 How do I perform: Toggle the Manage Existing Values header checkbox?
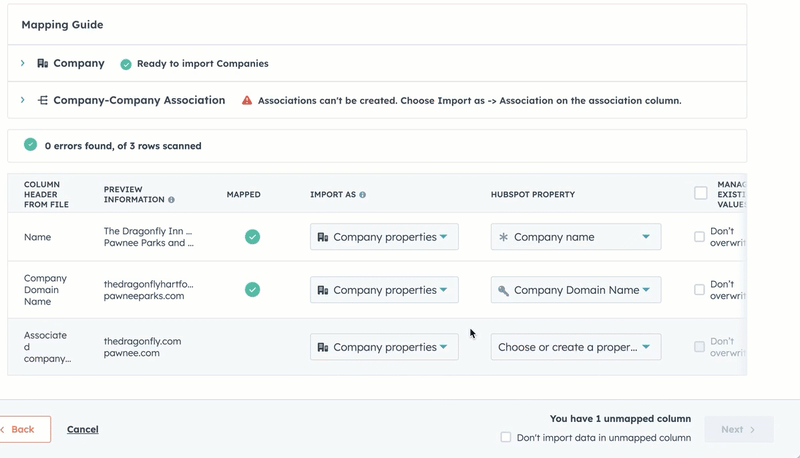point(700,193)
